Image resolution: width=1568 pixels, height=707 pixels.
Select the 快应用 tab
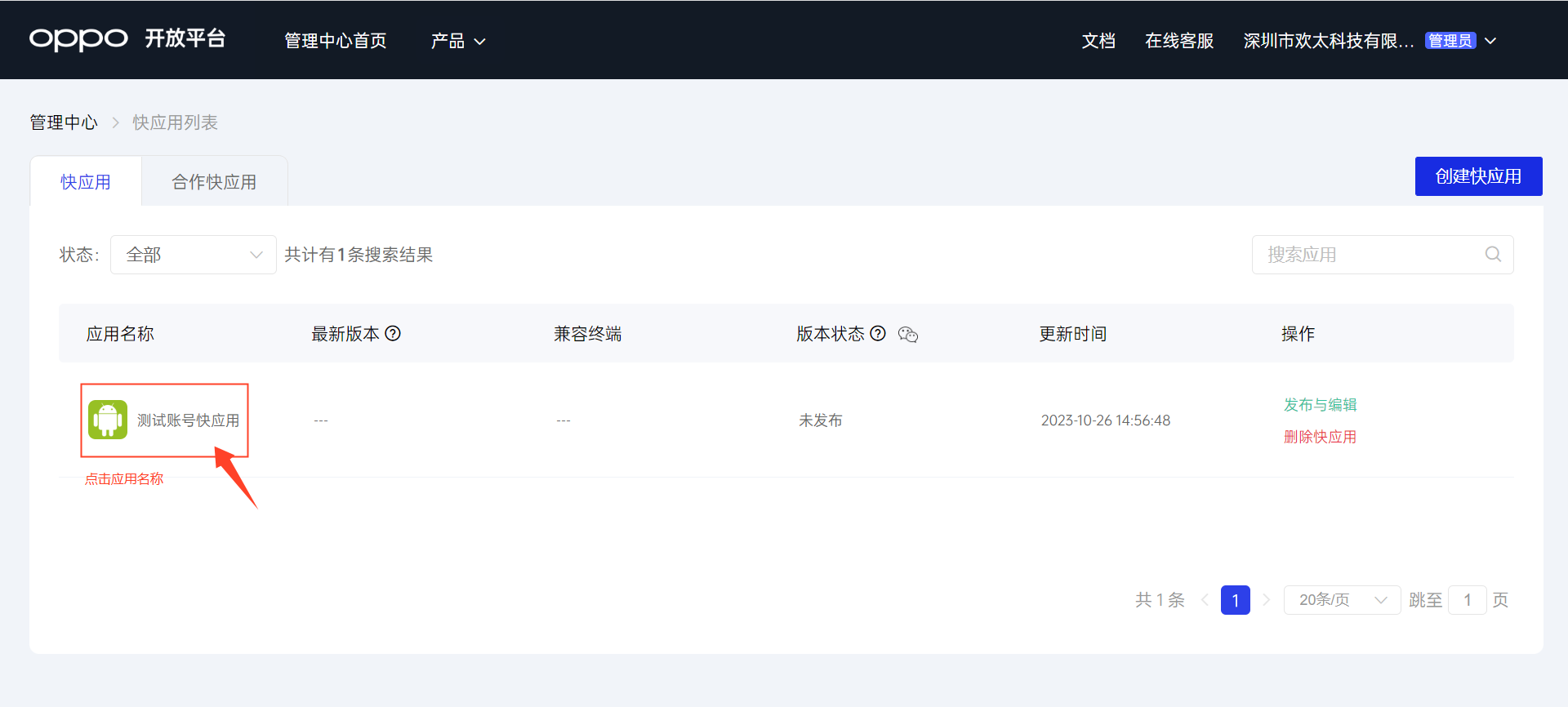pyautogui.click(x=86, y=182)
